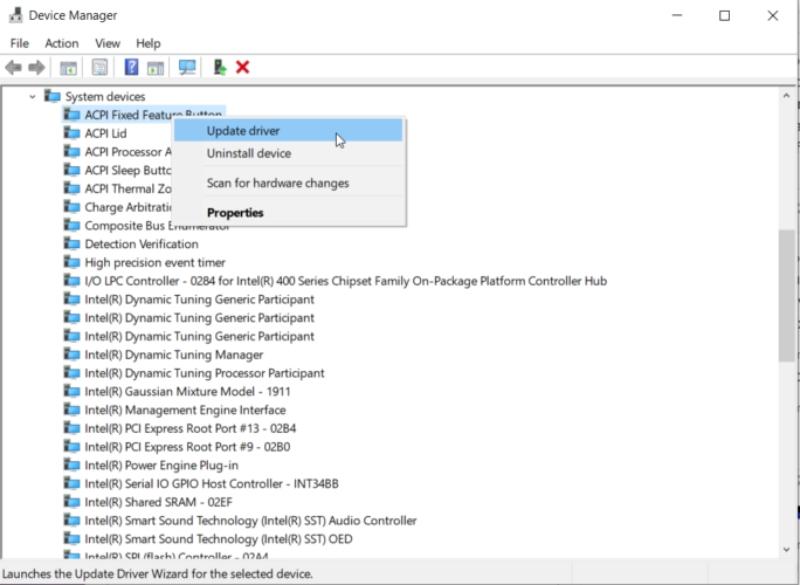Viewport: 800px width, 585px height.
Task: Select Intel(R) Dynamic Tuning Processor Participant
Action: (x=204, y=373)
